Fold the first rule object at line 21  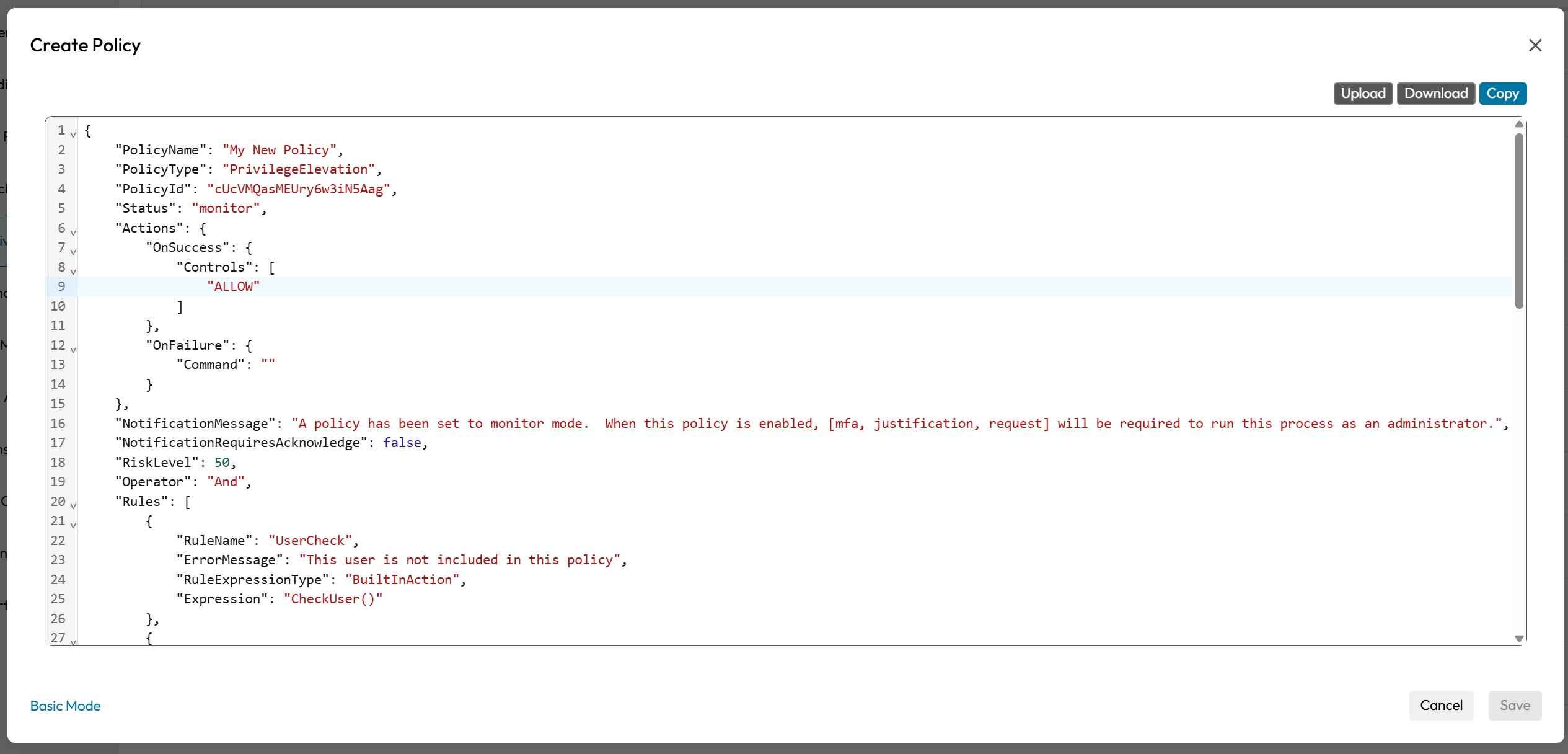[73, 525]
